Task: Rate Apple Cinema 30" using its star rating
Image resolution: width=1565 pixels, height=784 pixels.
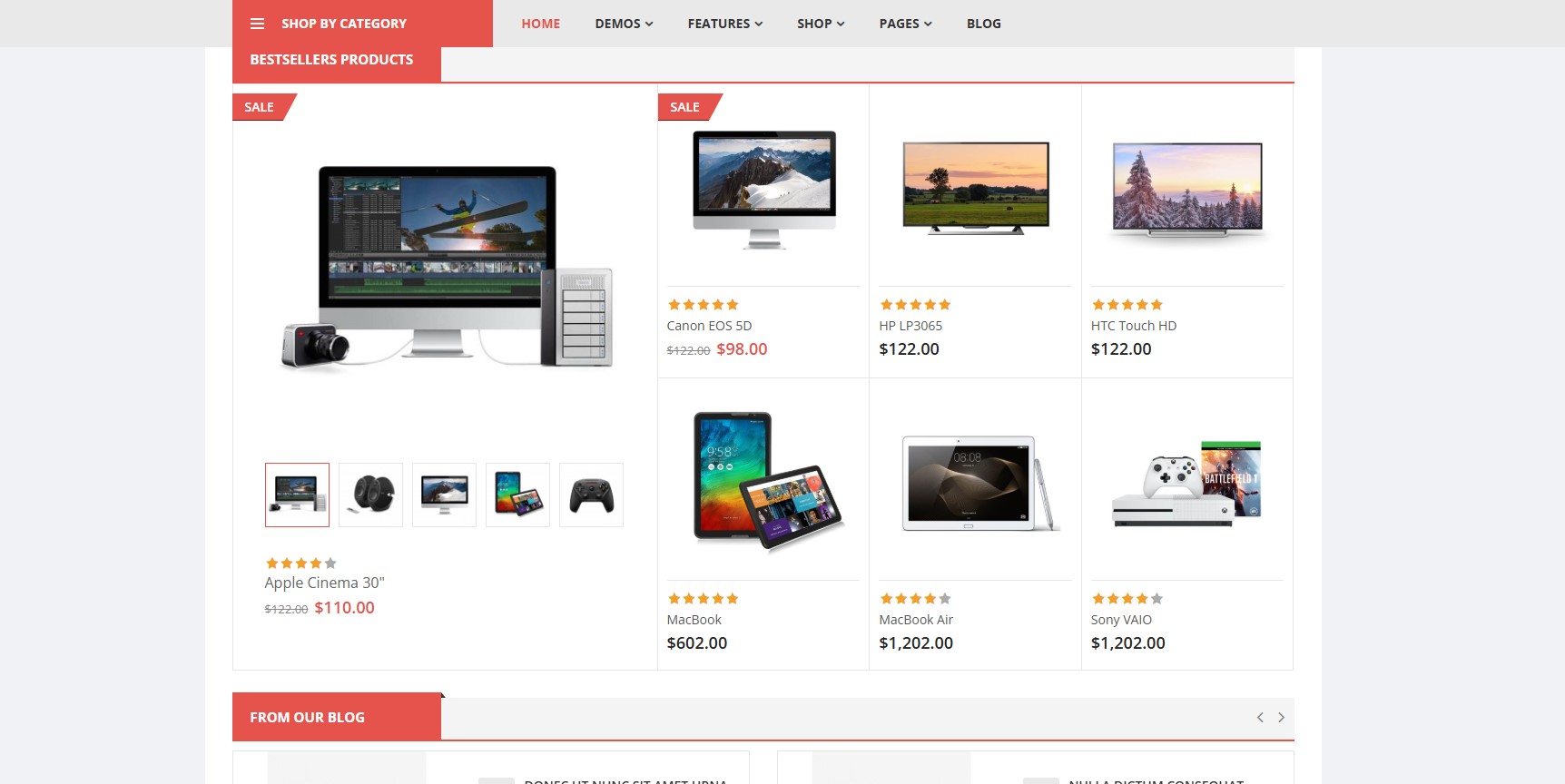Action: pos(300,563)
